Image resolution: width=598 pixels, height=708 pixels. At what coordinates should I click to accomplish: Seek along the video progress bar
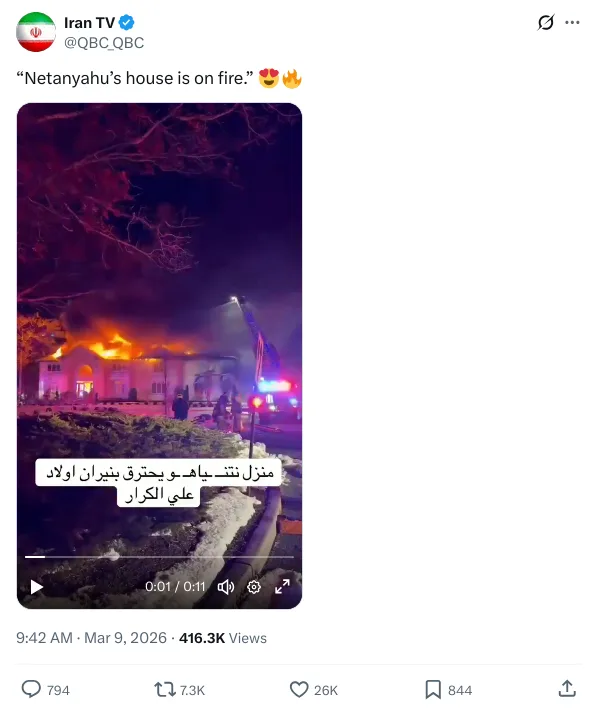(x=159, y=557)
